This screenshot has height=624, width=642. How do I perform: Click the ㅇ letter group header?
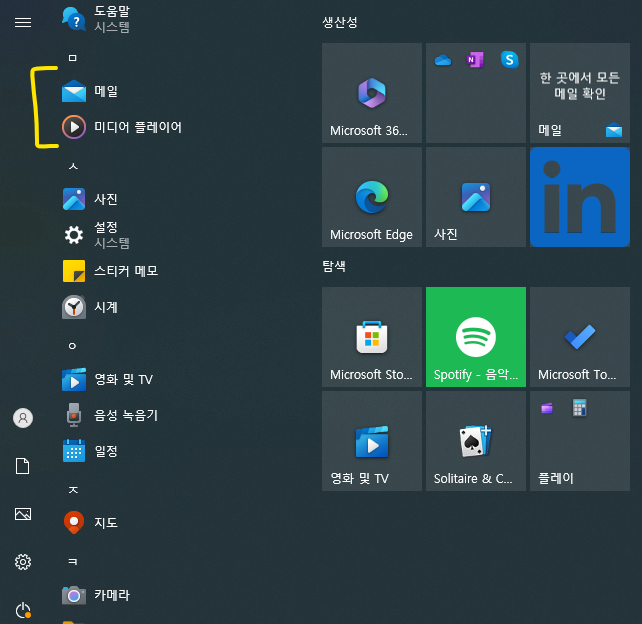[x=72, y=346]
